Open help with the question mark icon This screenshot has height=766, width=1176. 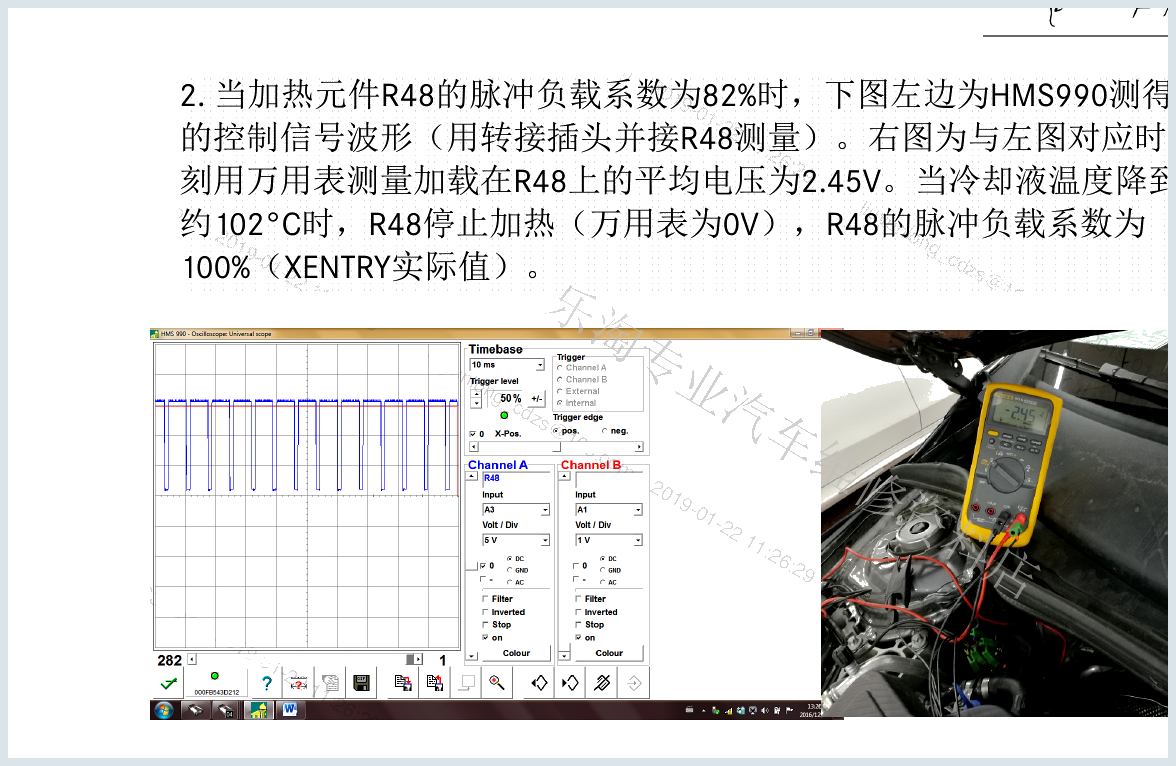pyautogui.click(x=266, y=683)
